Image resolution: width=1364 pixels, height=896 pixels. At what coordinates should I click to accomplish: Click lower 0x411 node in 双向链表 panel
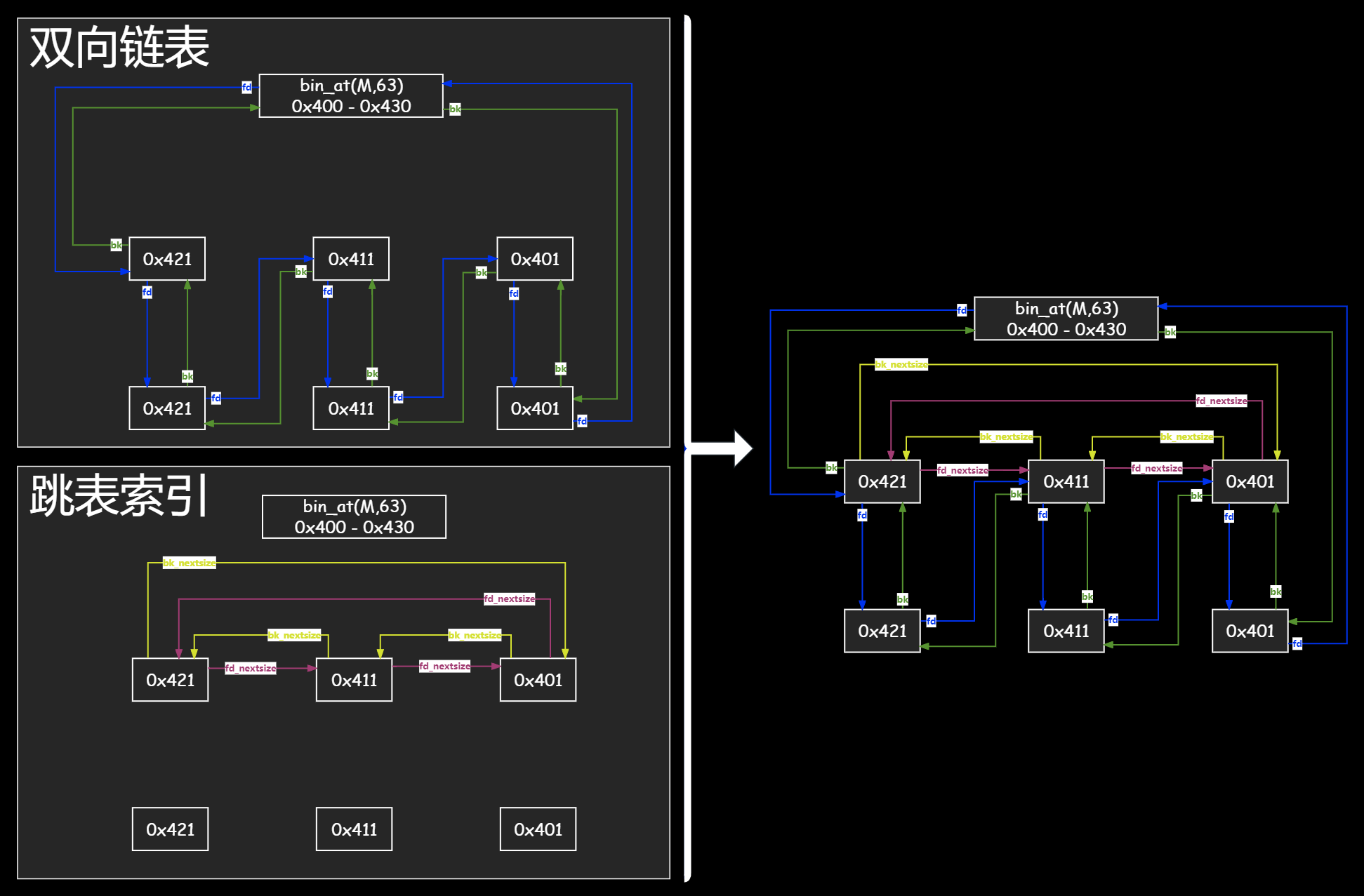pyautogui.click(x=351, y=408)
